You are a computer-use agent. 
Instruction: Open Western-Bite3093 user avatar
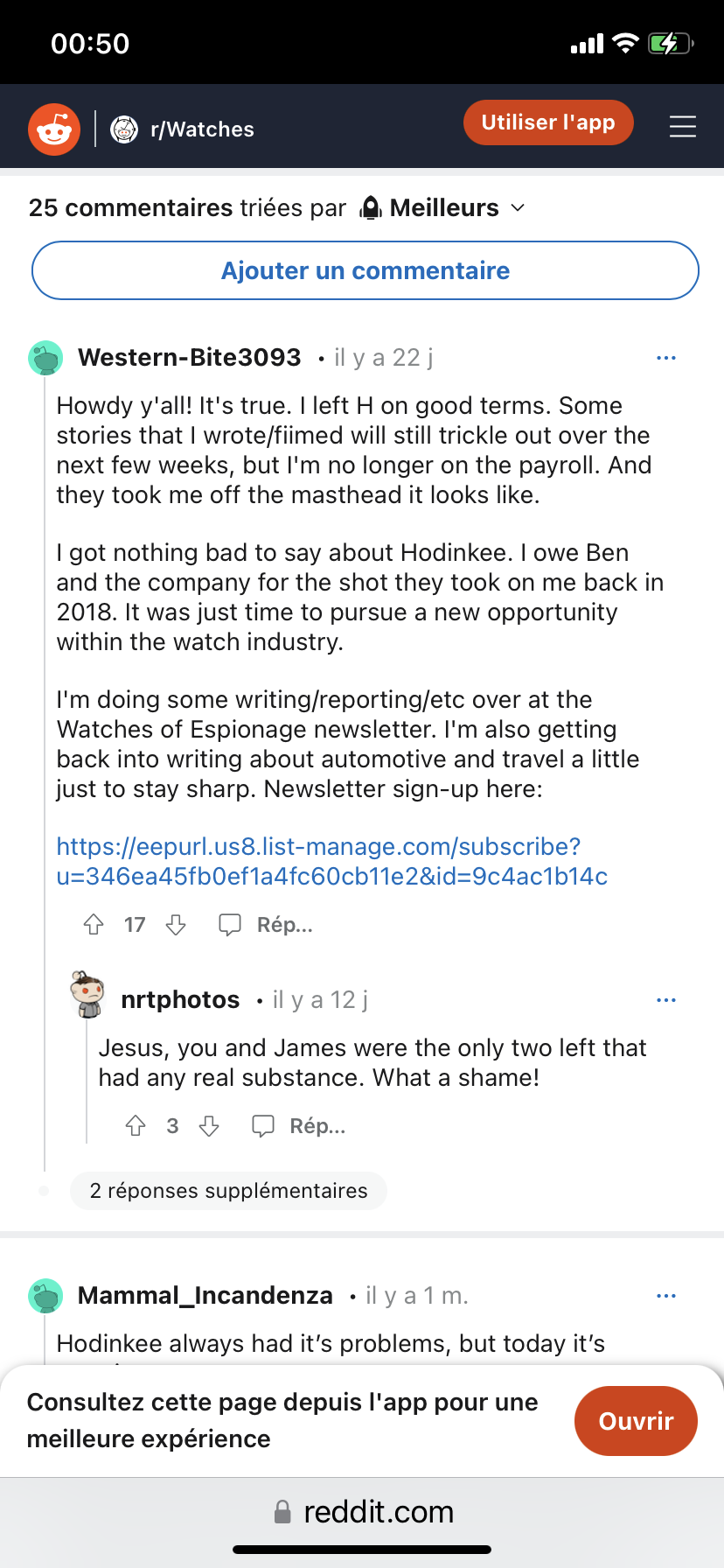(x=45, y=358)
